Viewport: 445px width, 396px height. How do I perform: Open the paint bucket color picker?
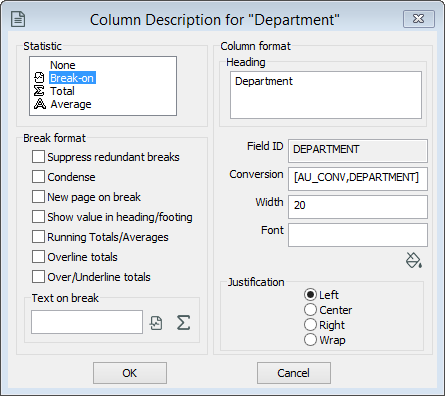[x=414, y=260]
